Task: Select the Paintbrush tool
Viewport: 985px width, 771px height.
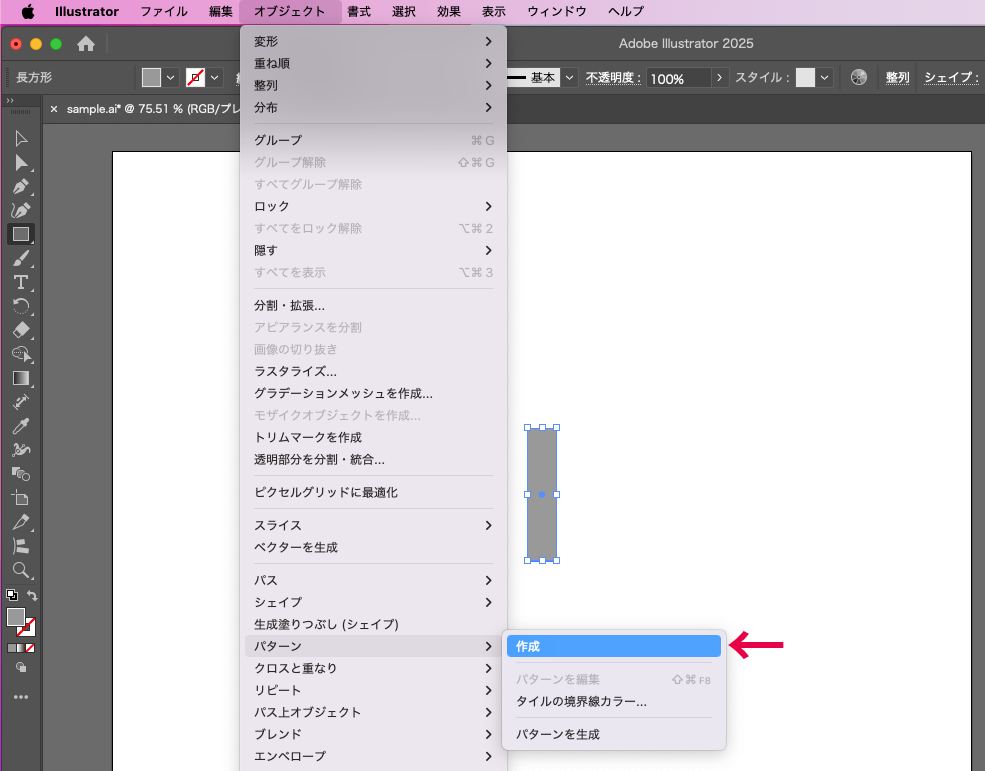Action: click(x=21, y=258)
